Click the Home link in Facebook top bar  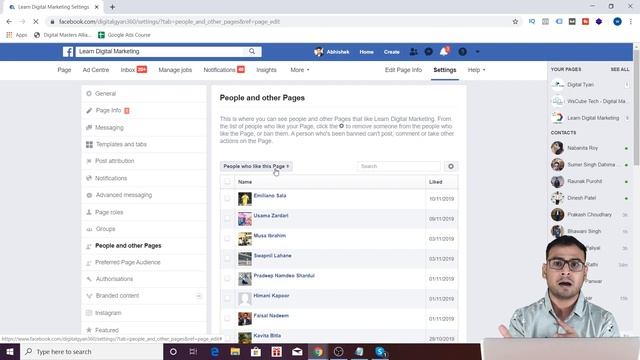coord(366,52)
